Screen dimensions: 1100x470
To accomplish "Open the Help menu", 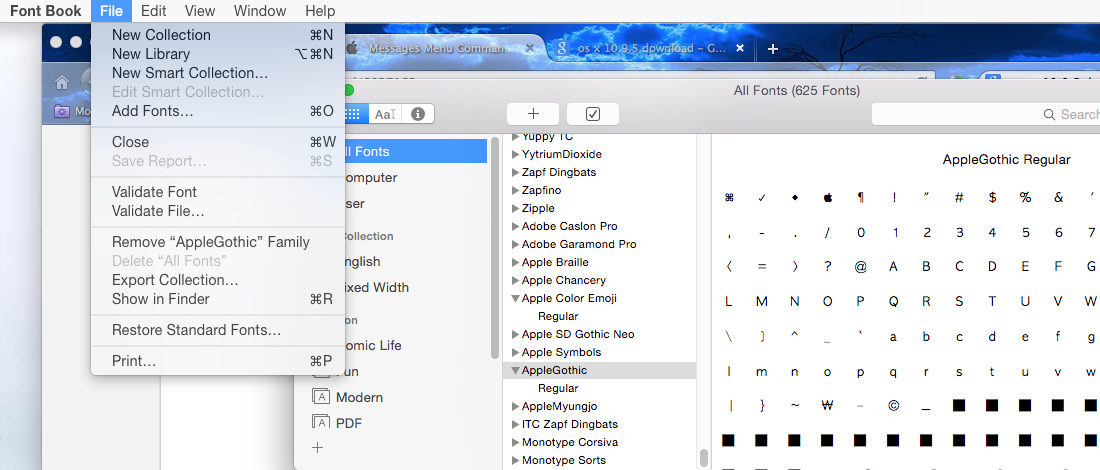I will (x=320, y=11).
